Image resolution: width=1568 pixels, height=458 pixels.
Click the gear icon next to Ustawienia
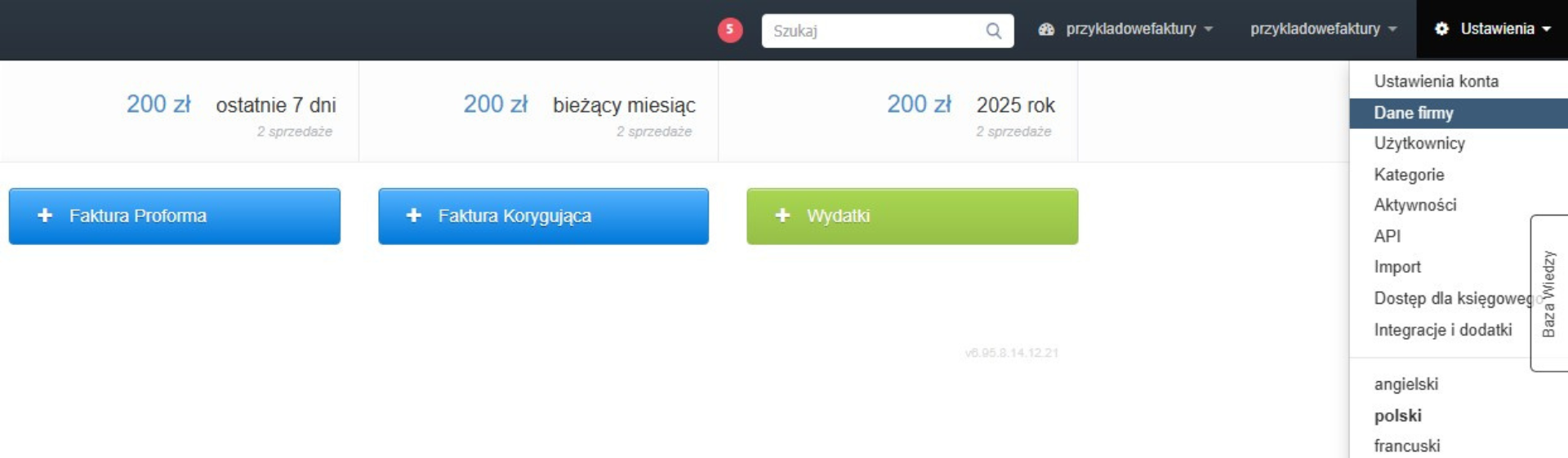click(x=1441, y=29)
